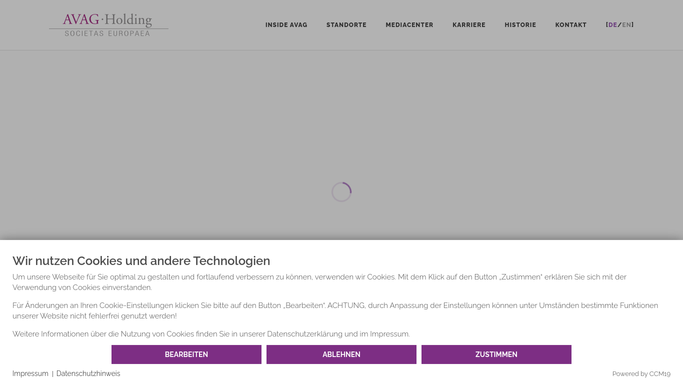
Task: Open the KARRIERE menu item
Action: coord(469,25)
